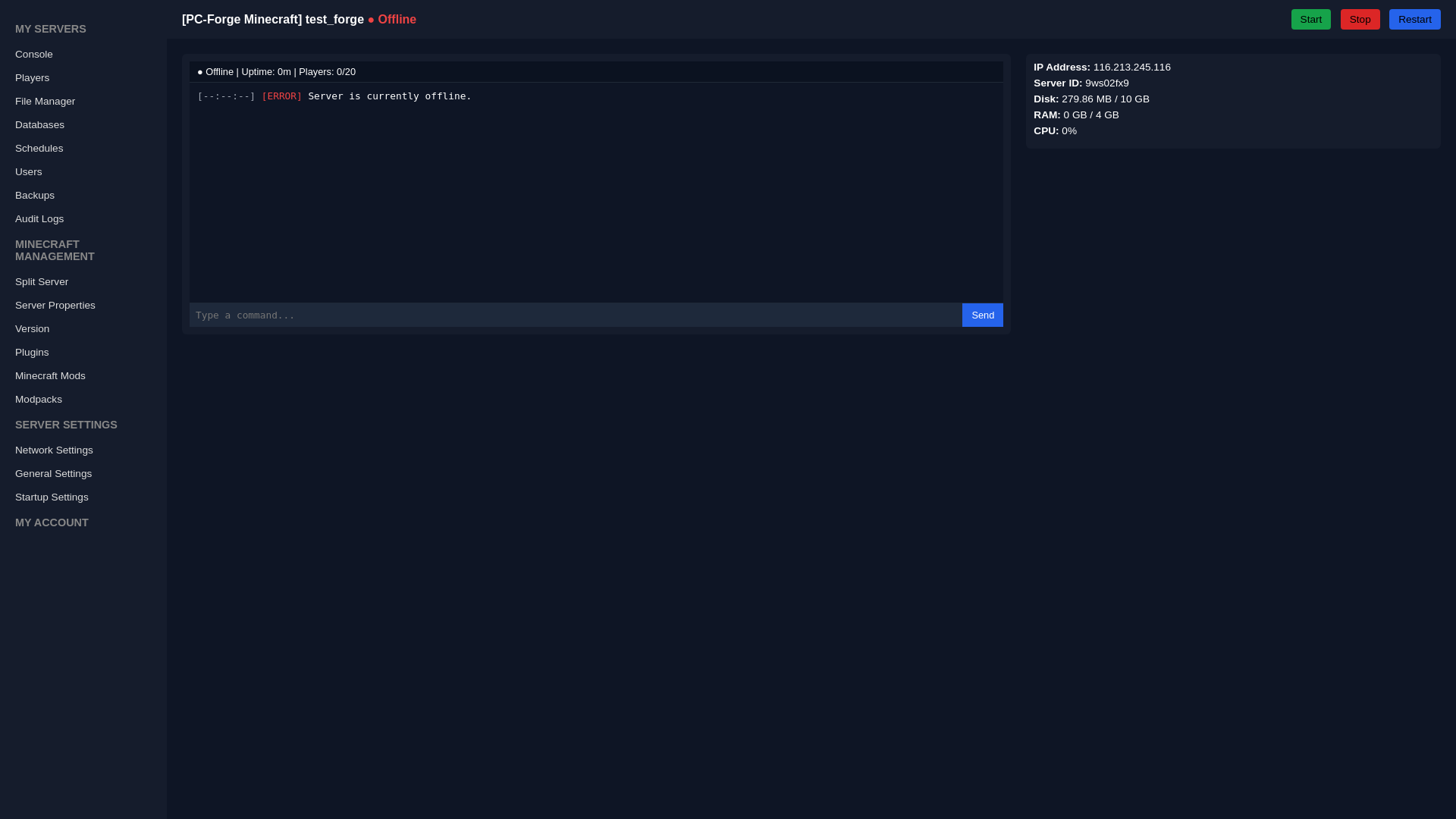Open Network Settings
Image resolution: width=1456 pixels, height=819 pixels.
[54, 450]
